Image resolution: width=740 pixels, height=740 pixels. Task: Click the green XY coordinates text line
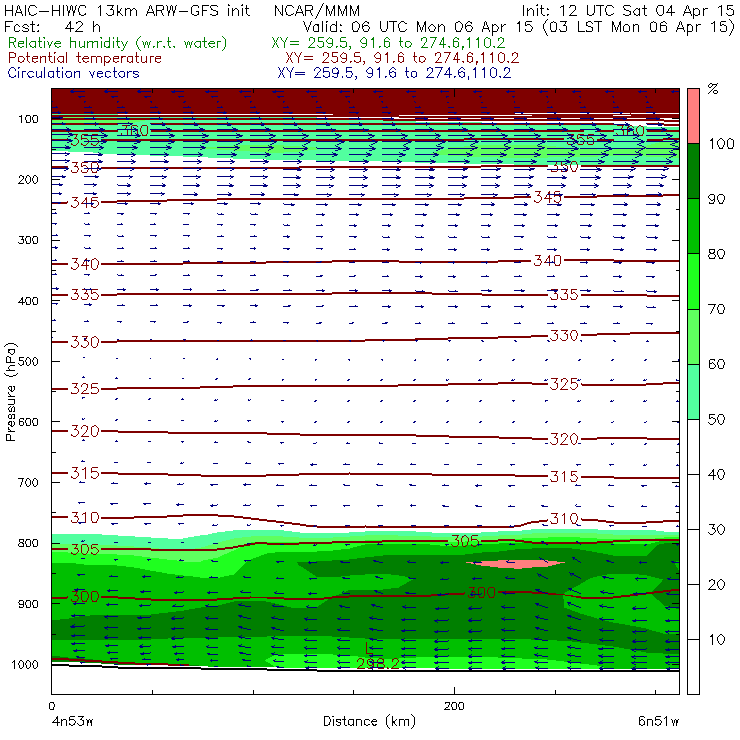pyautogui.click(x=388, y=43)
